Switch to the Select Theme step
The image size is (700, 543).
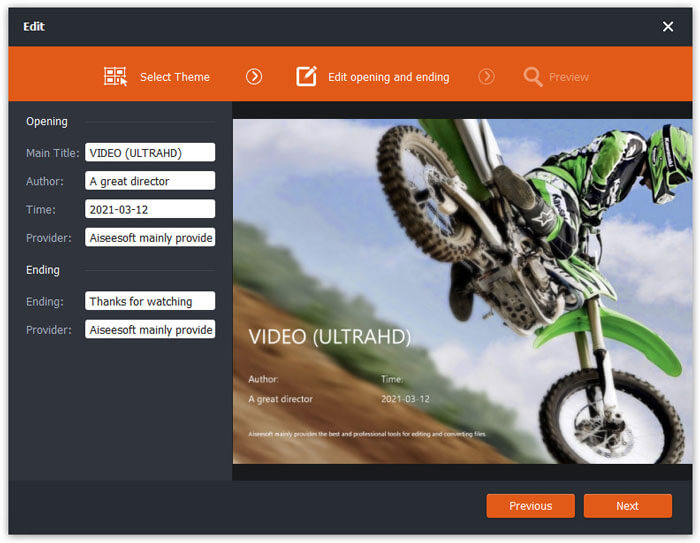(x=174, y=77)
